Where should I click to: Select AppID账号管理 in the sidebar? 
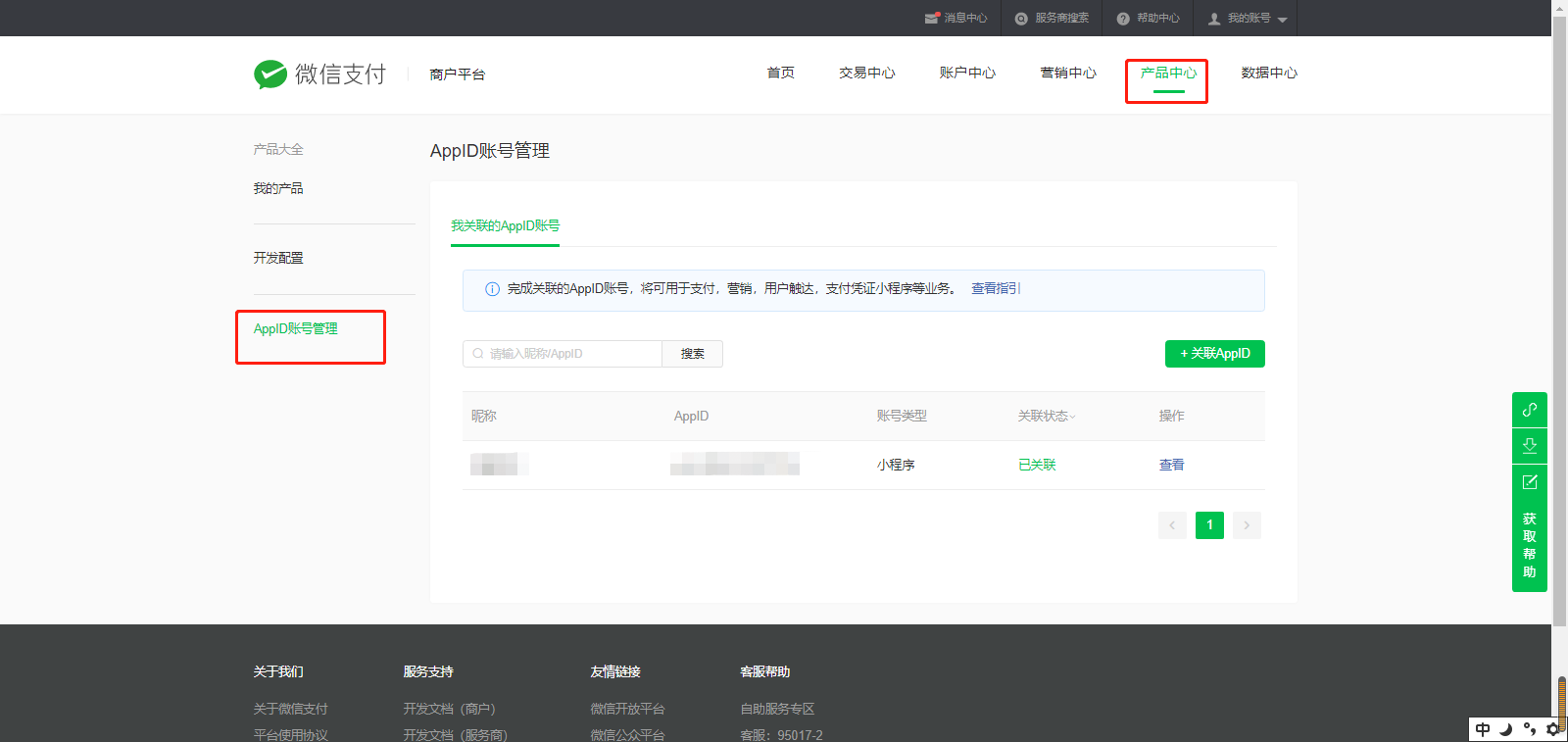point(295,328)
